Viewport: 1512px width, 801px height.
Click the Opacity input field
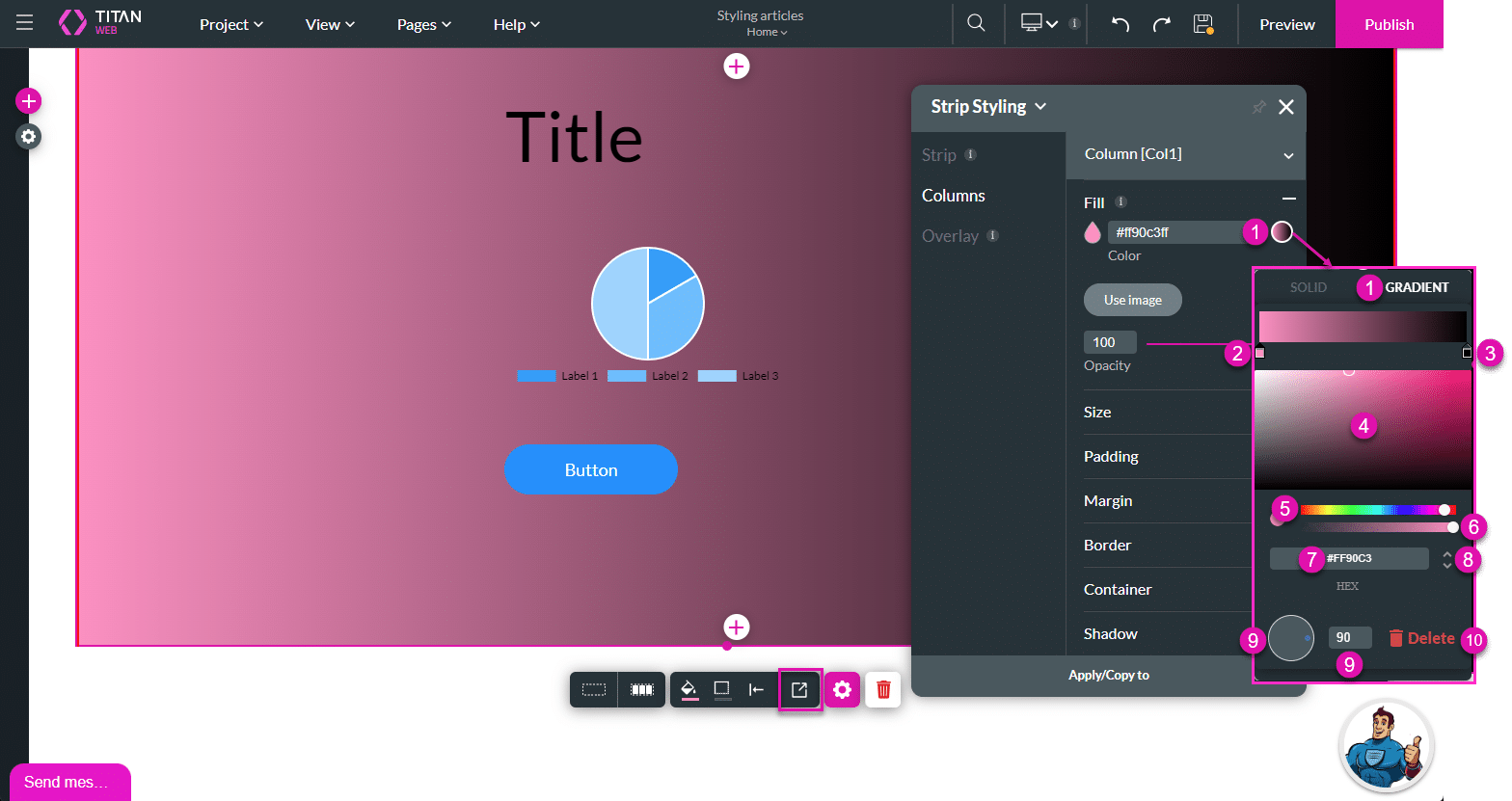[x=1109, y=342]
